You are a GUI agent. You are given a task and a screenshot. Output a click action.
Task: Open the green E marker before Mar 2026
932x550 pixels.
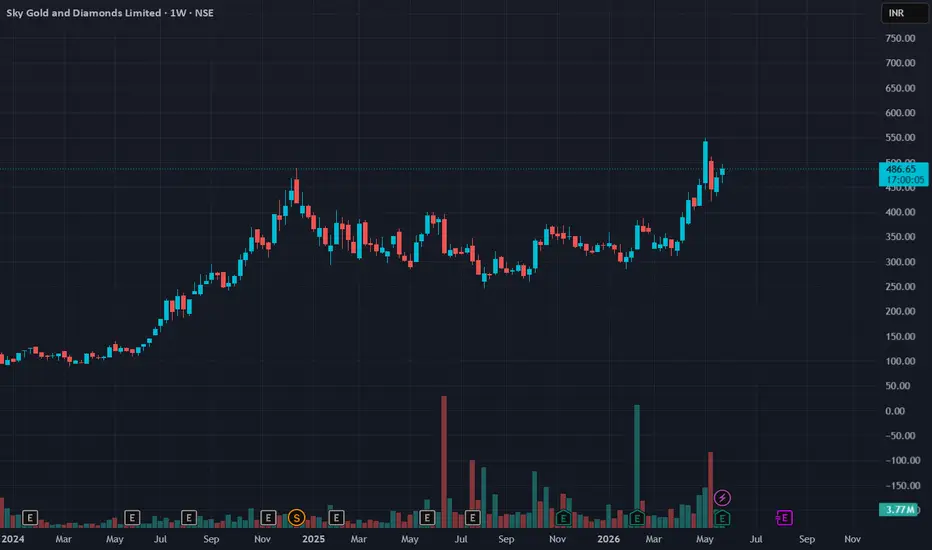[637, 518]
